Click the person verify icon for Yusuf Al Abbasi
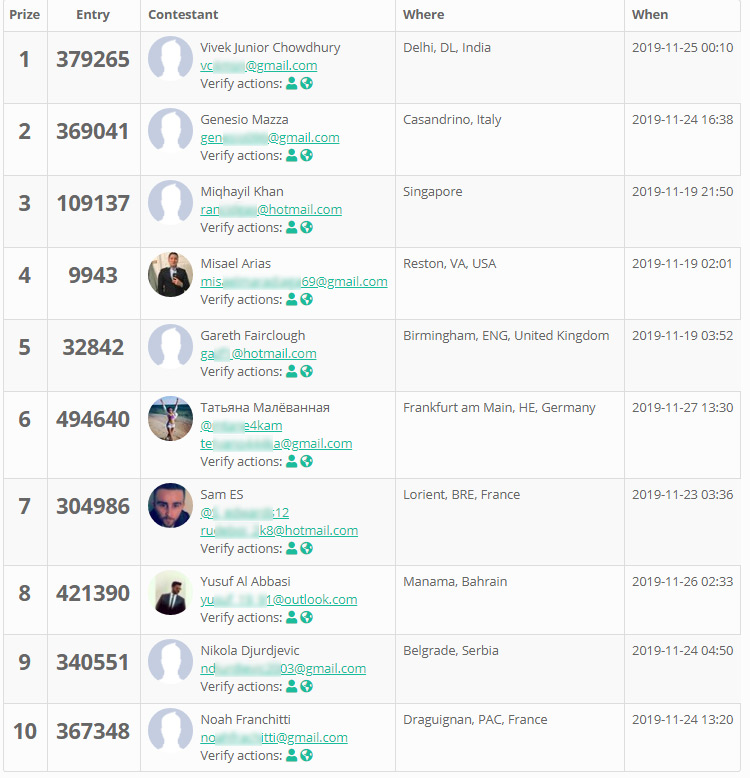Viewport: 750px width, 778px height. [292, 618]
